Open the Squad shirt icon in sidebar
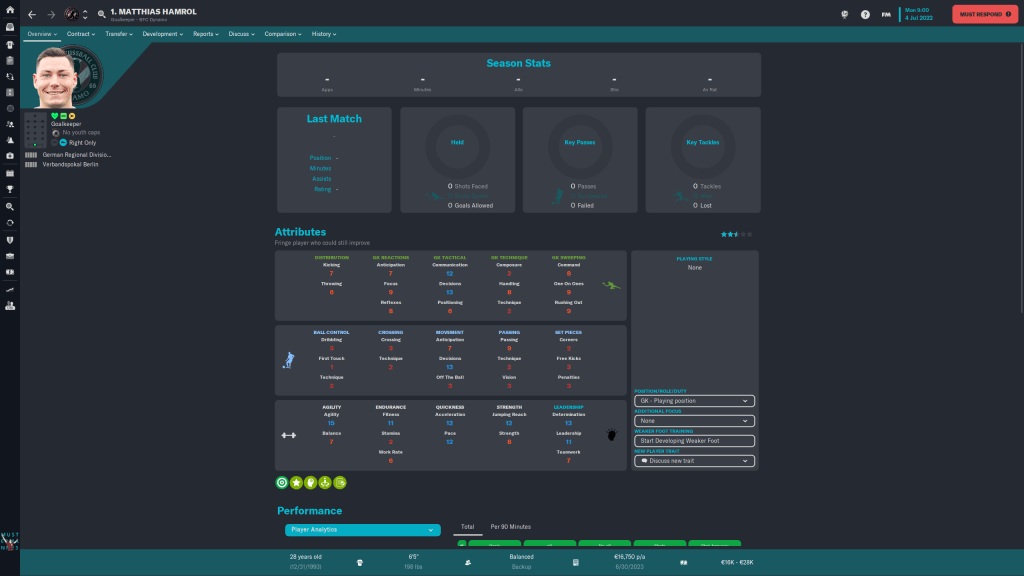Viewport: 1024px width, 576px height. [10, 44]
